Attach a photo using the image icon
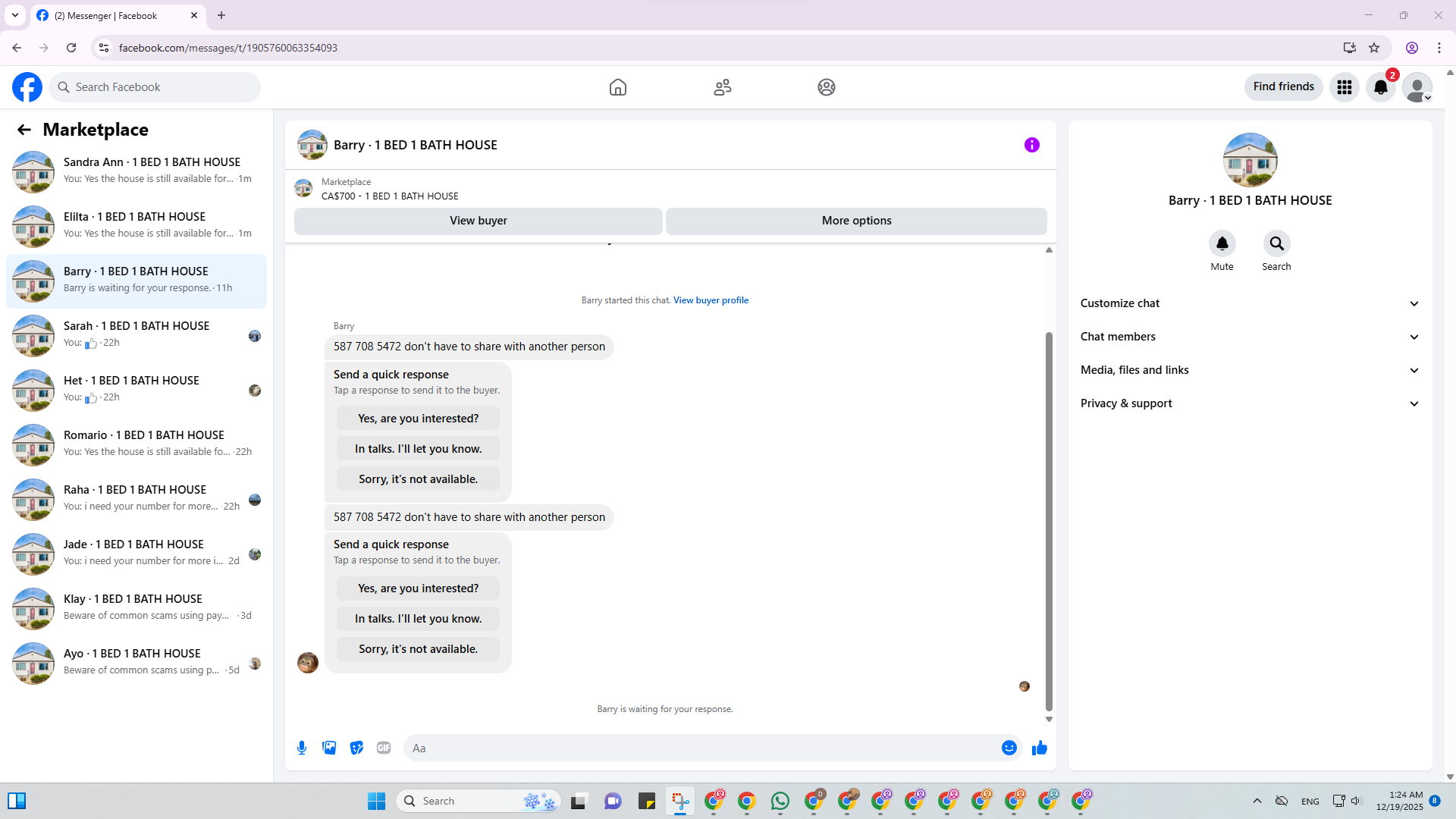Image resolution: width=1456 pixels, height=819 pixels. tap(329, 748)
